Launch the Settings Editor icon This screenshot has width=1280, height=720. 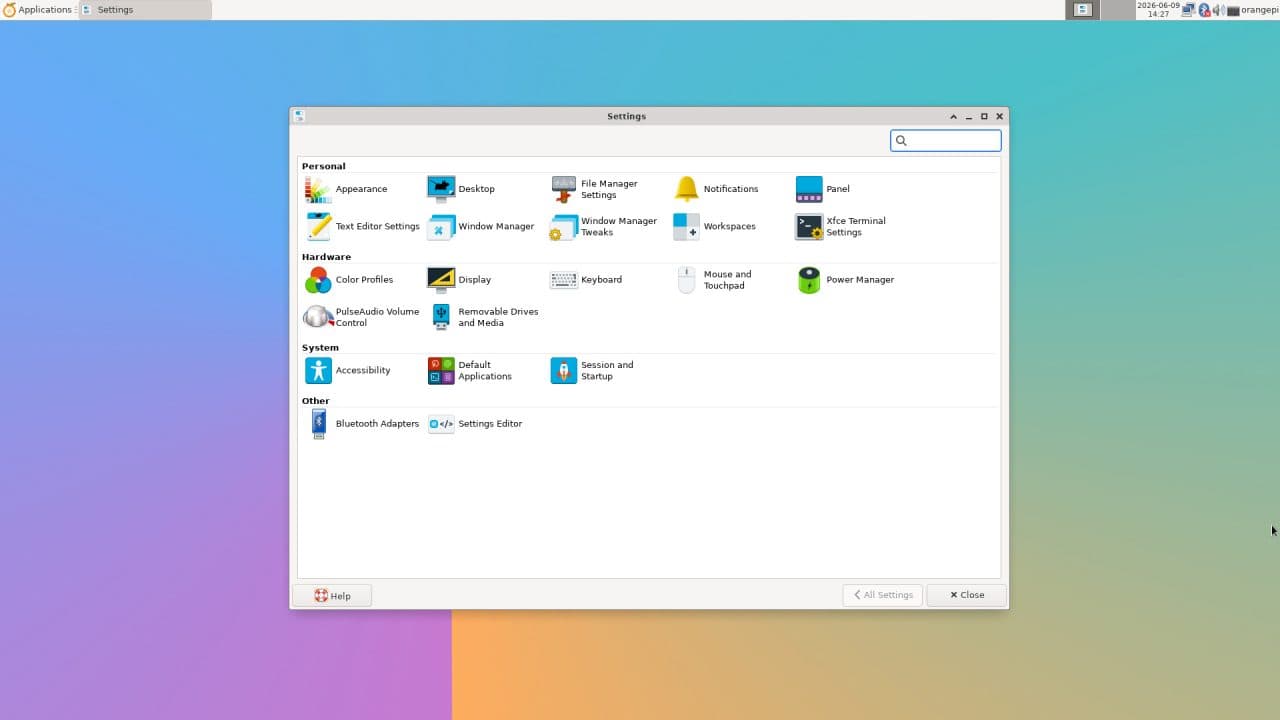441,424
